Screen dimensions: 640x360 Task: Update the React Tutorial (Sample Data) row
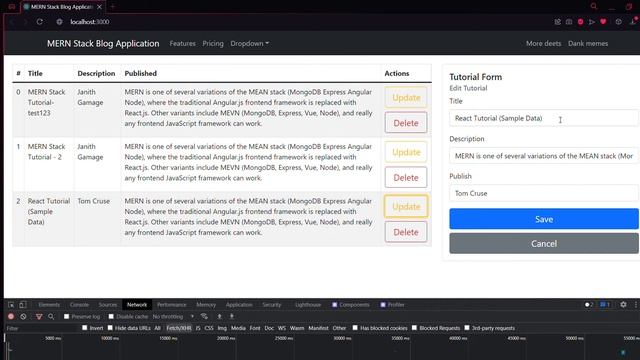pyautogui.click(x=406, y=207)
